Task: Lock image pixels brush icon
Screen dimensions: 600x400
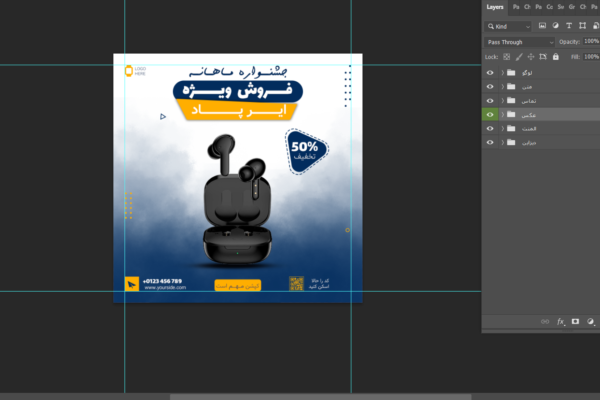Action: (x=519, y=57)
